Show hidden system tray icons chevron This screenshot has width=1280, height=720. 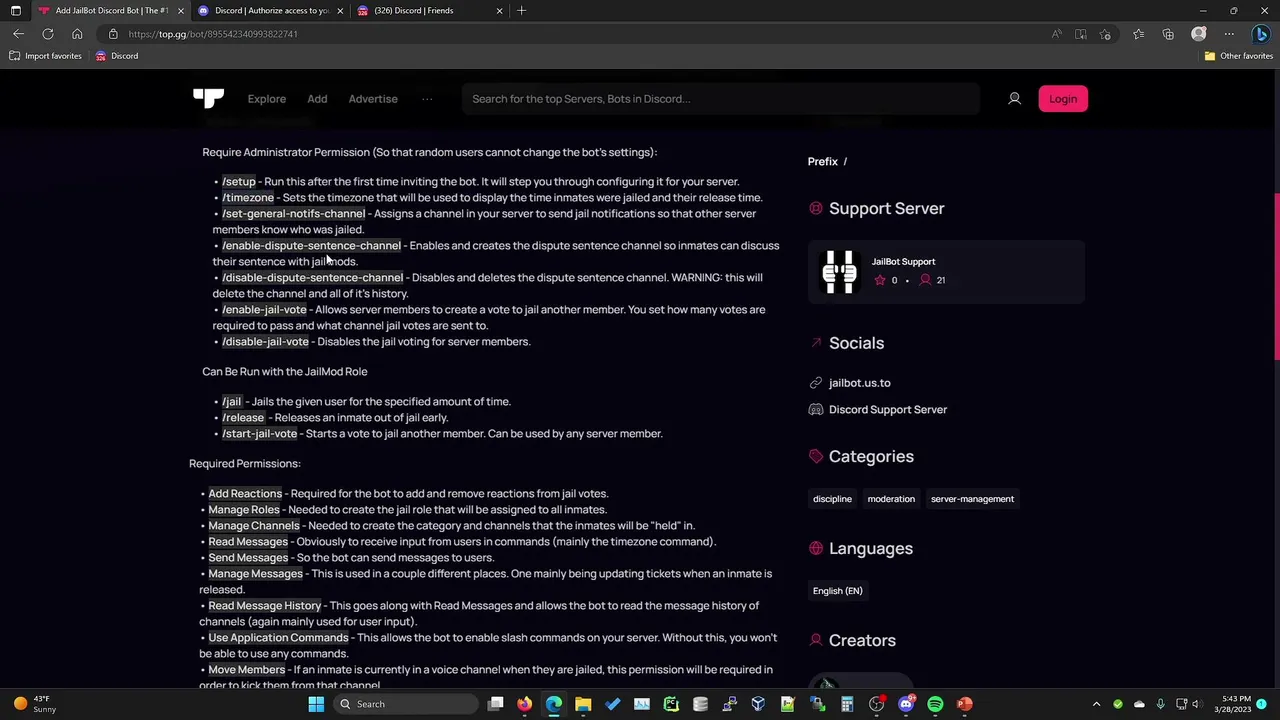tap(1096, 704)
